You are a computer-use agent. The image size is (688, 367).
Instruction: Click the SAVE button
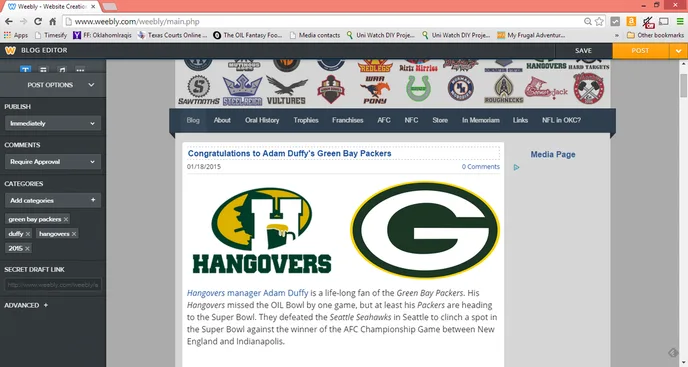pos(583,51)
